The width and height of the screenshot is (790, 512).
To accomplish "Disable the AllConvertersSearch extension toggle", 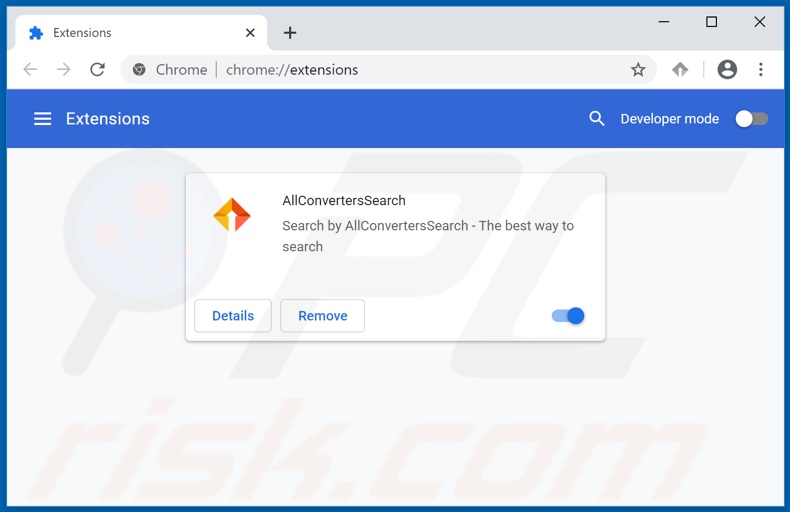I will (568, 316).
